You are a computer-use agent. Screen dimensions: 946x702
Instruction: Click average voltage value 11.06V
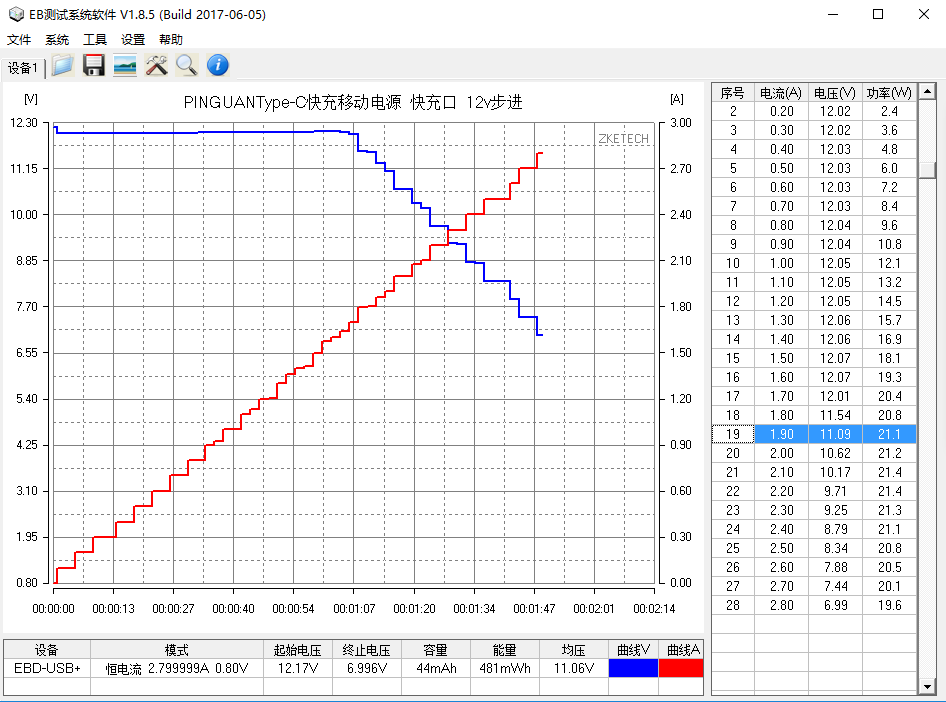coord(573,668)
